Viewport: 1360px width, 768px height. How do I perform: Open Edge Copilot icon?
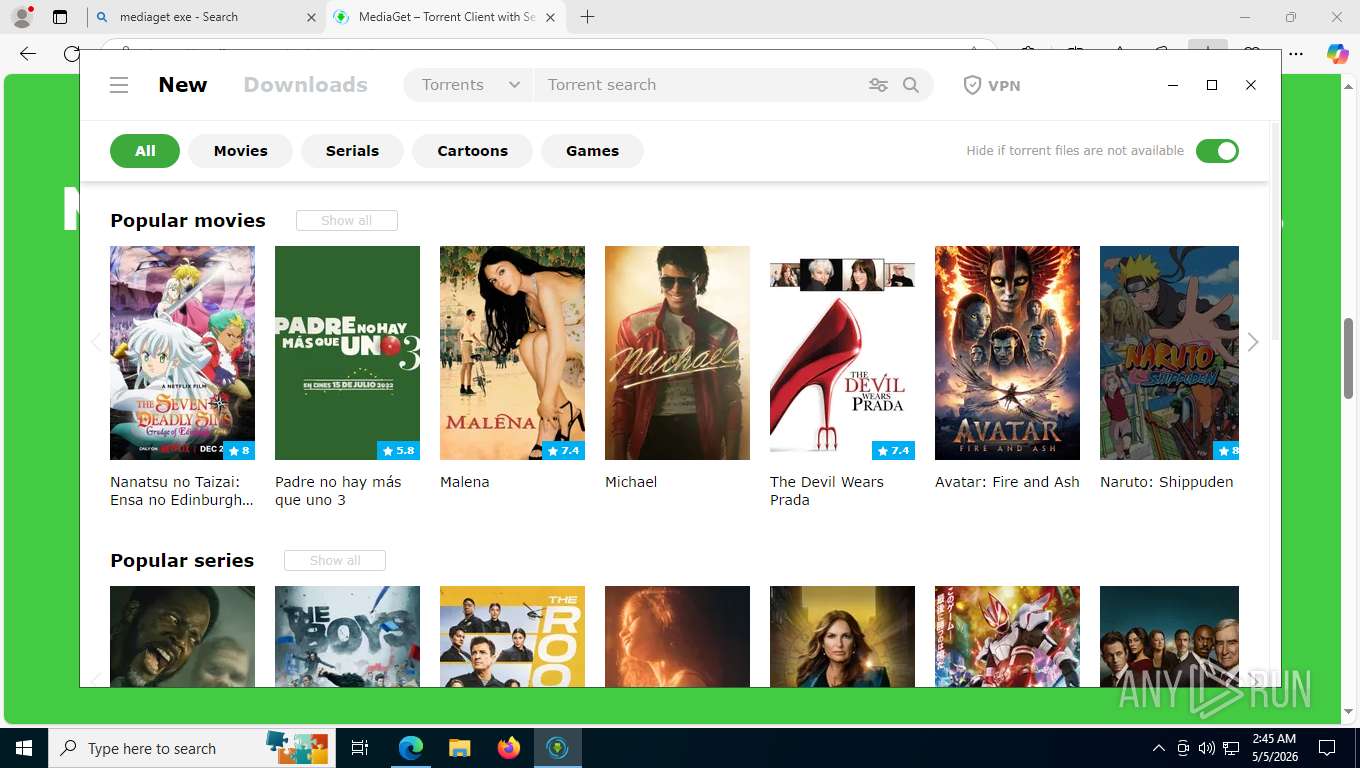tap(1337, 54)
